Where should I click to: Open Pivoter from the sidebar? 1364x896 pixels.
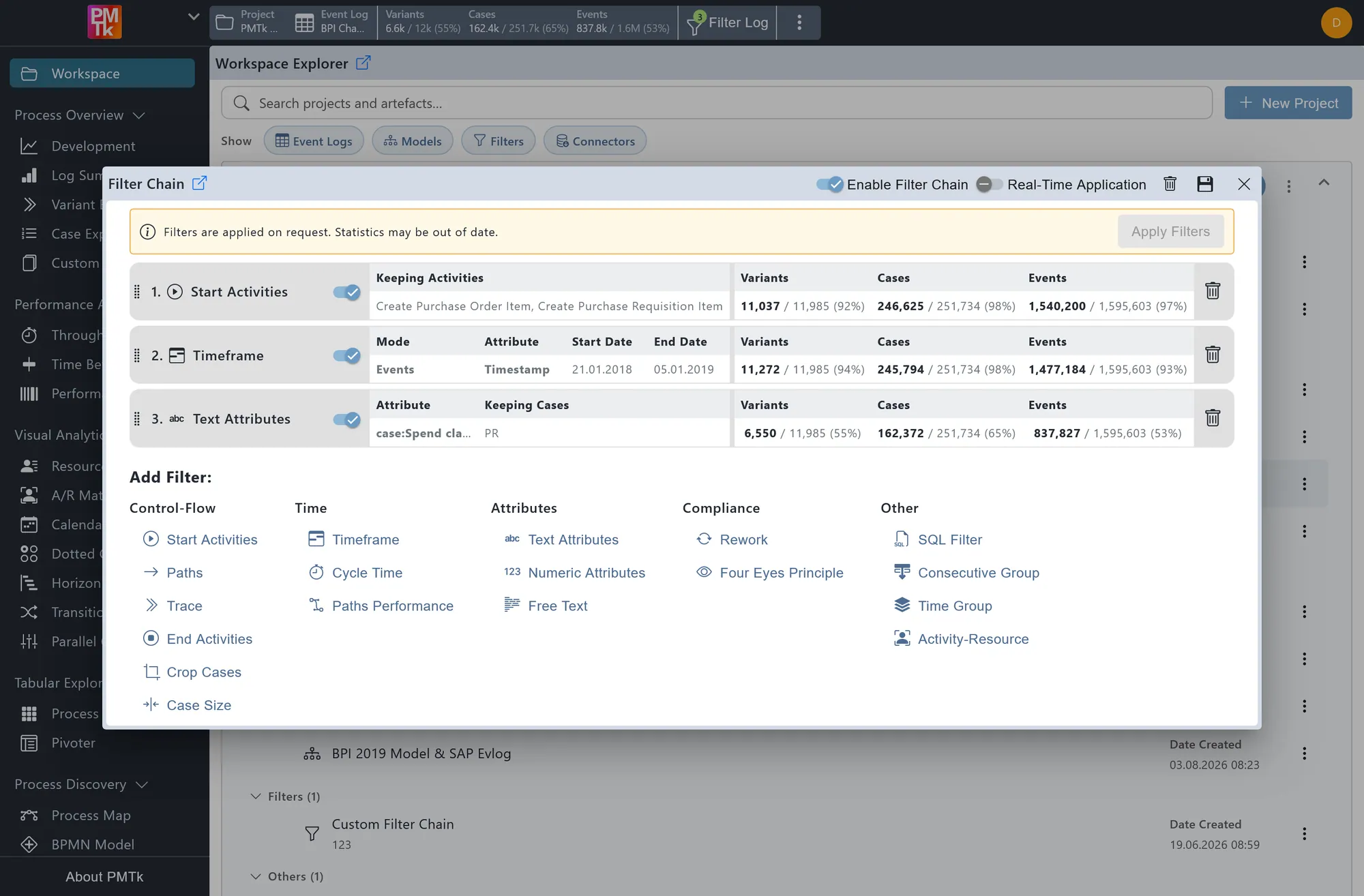(x=73, y=743)
